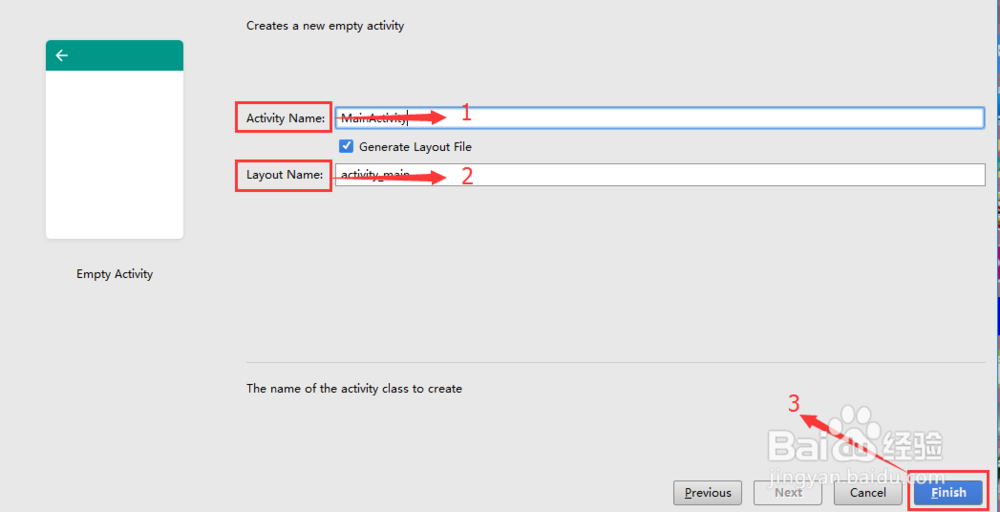1000x512 pixels.
Task: Select the white body of the activity preview
Action: pos(114,155)
